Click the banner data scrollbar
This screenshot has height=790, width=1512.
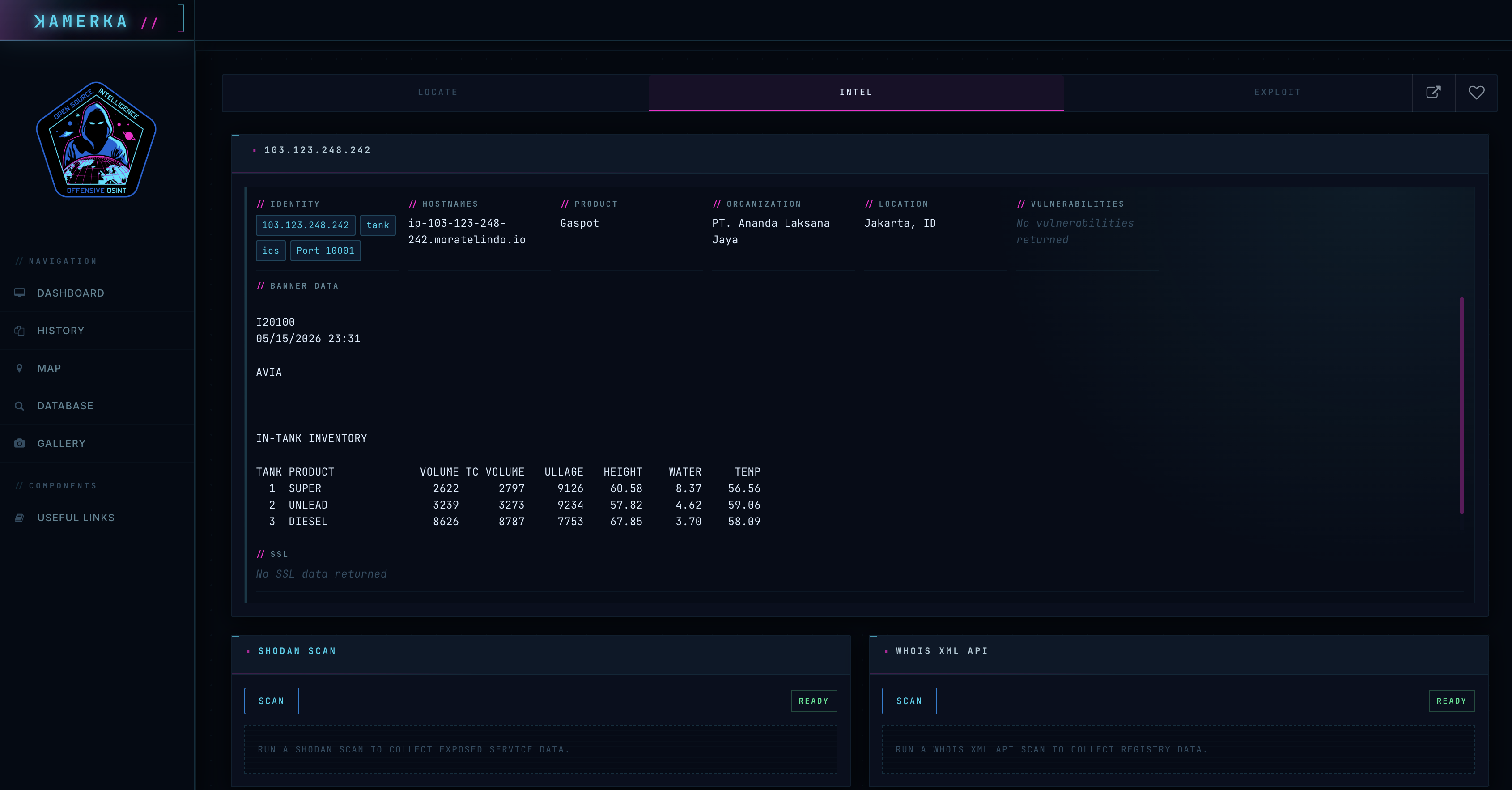[x=1461, y=405]
